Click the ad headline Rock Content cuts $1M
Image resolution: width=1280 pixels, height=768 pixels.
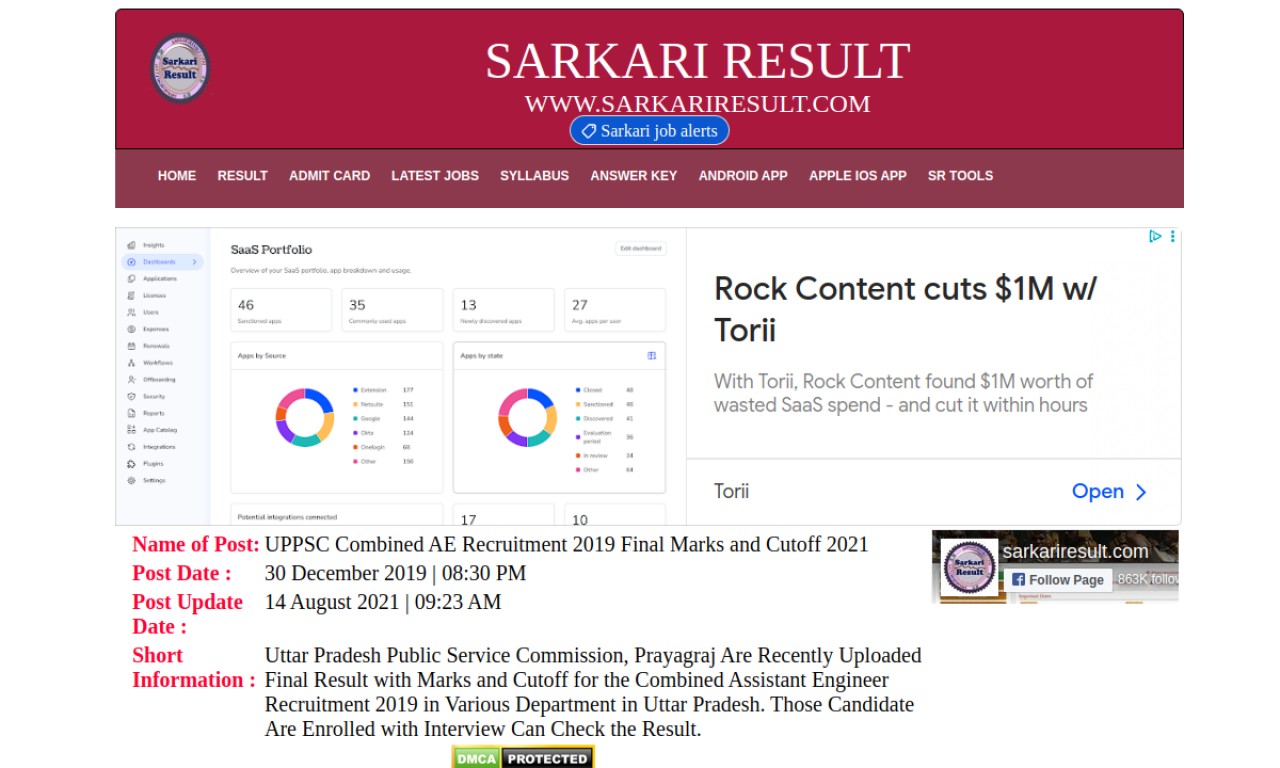click(x=905, y=309)
